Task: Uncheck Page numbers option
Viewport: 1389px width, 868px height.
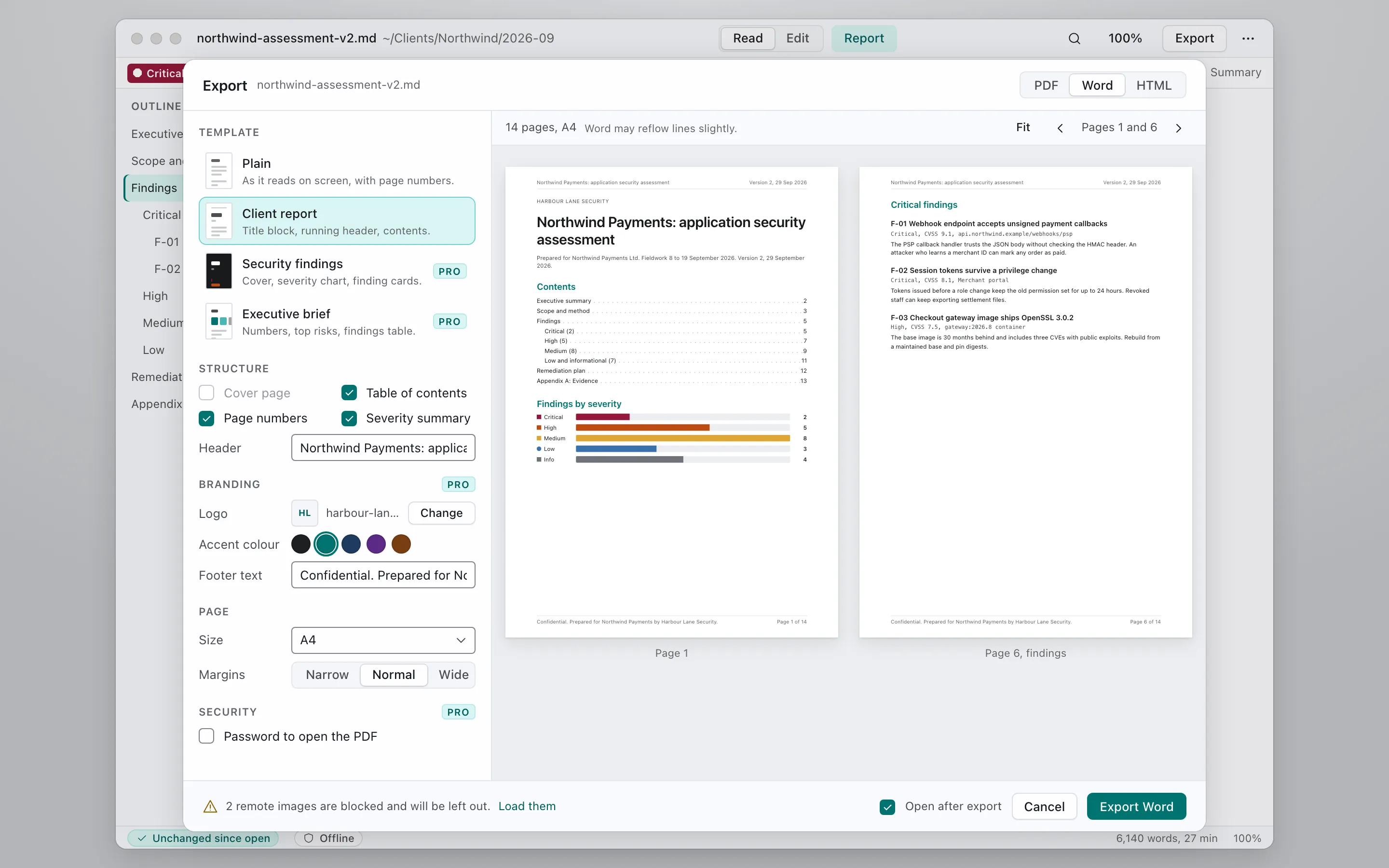Action: pyautogui.click(x=206, y=419)
